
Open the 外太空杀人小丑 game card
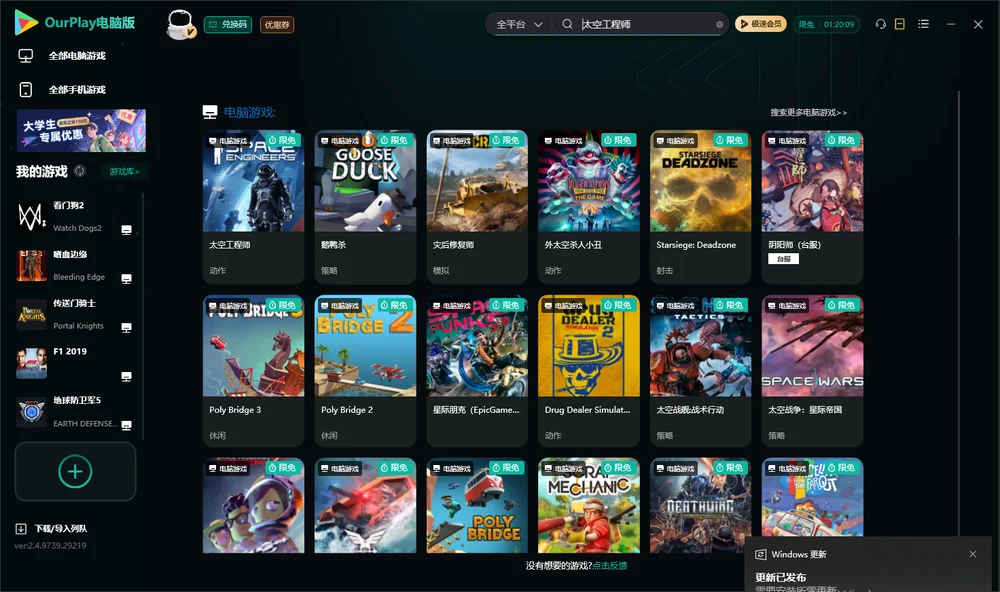(x=589, y=207)
